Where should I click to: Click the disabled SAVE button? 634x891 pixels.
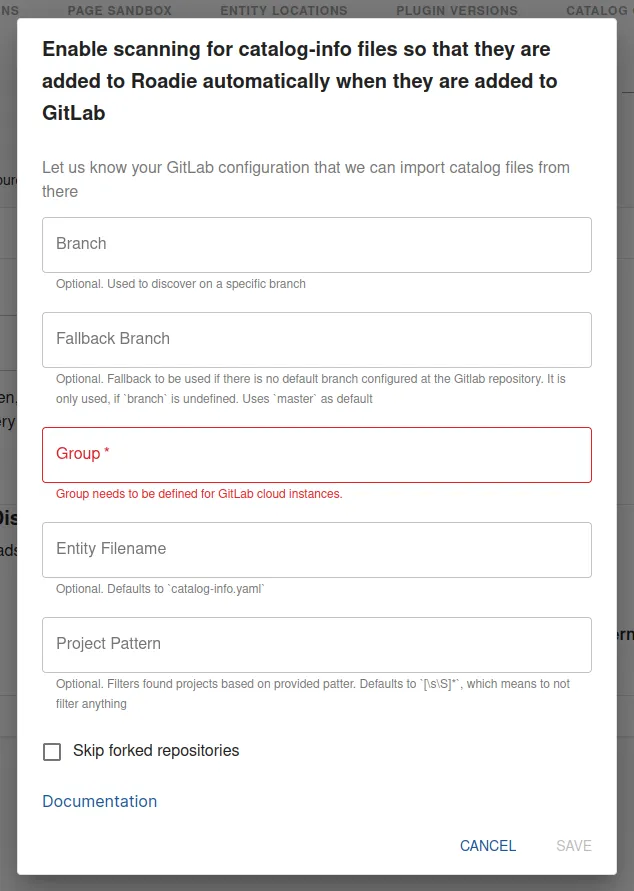(573, 845)
